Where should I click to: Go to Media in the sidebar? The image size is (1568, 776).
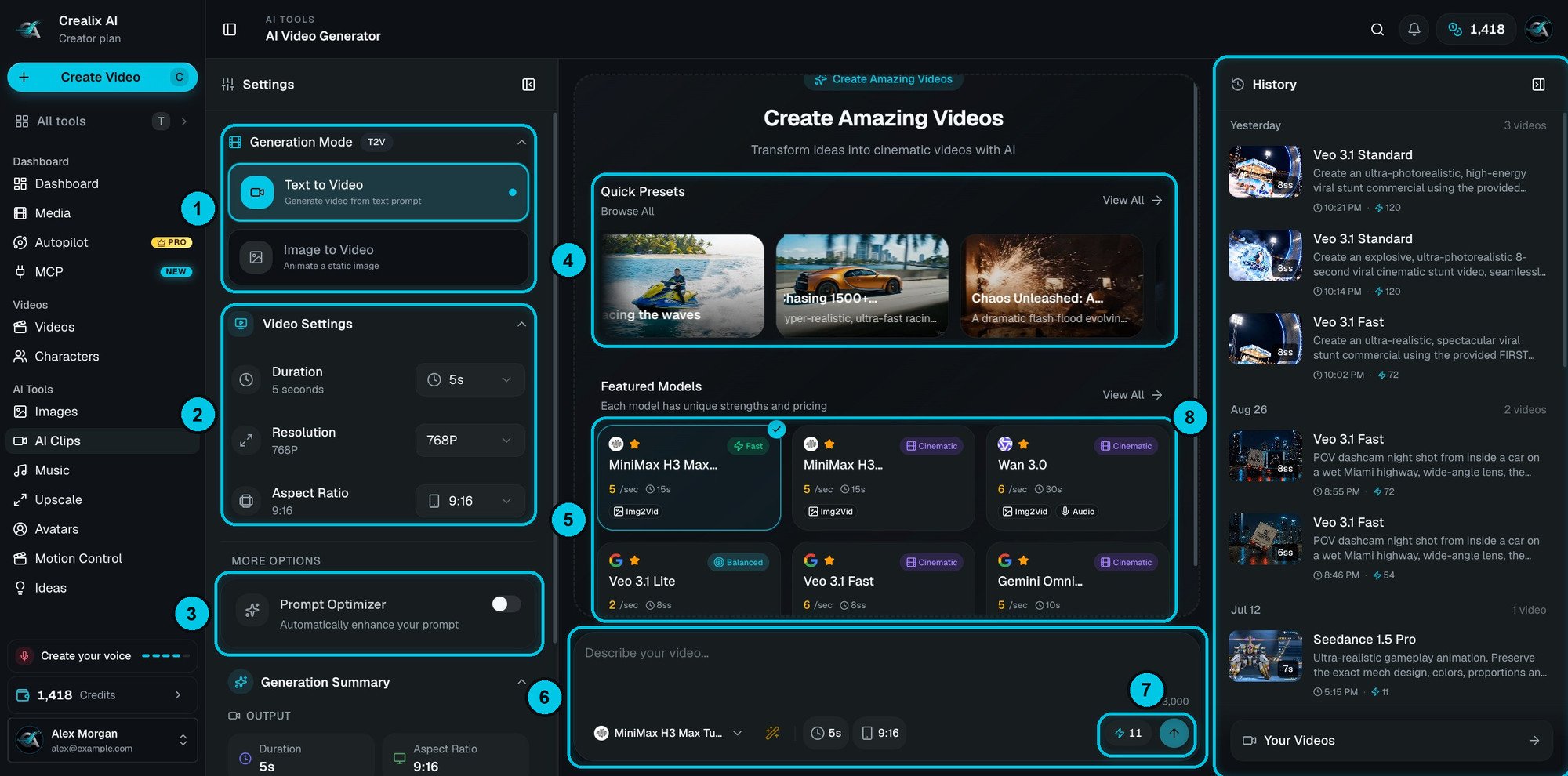pyautogui.click(x=102, y=212)
